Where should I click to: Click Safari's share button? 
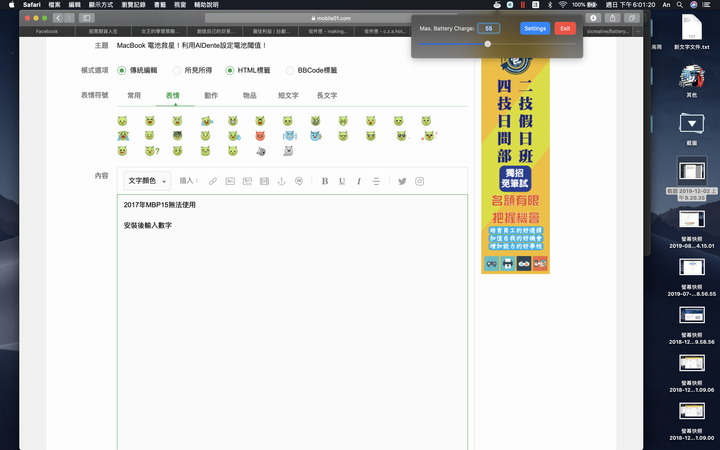tap(613, 18)
